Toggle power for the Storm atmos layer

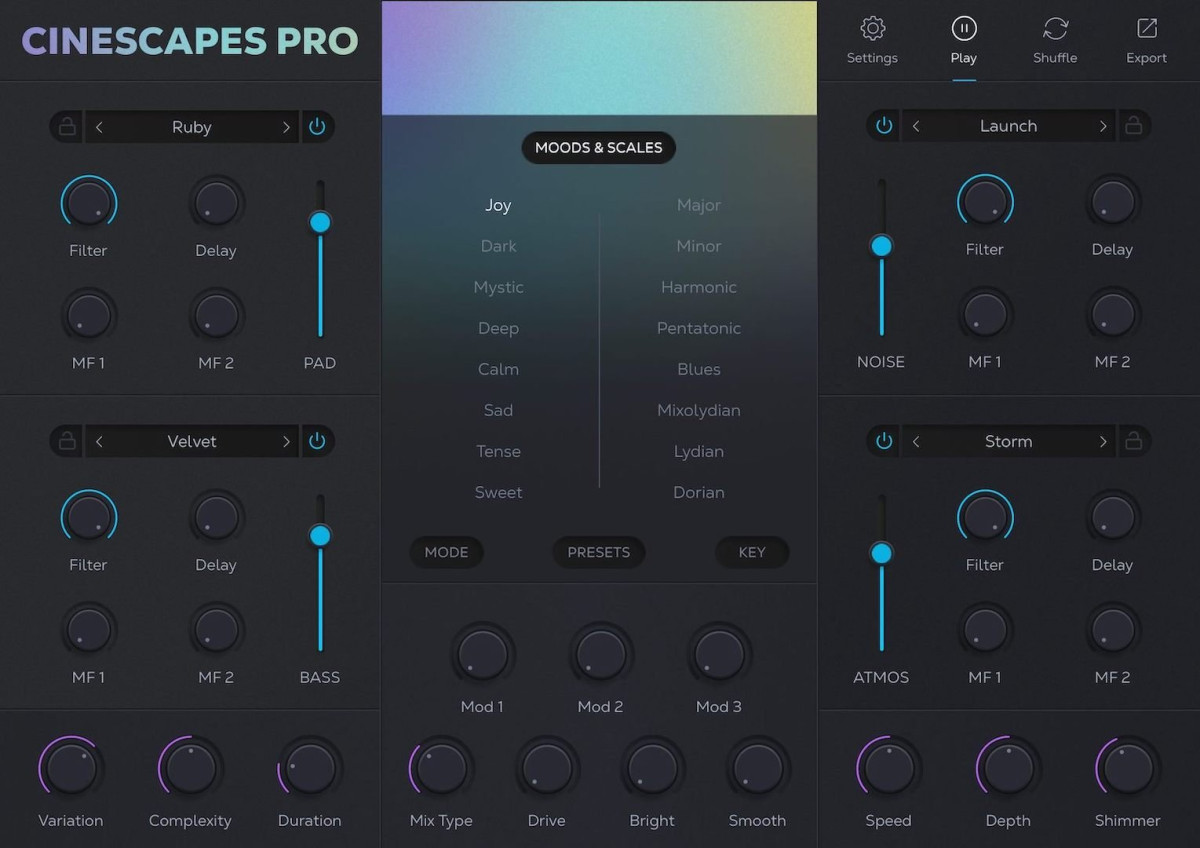pos(884,441)
